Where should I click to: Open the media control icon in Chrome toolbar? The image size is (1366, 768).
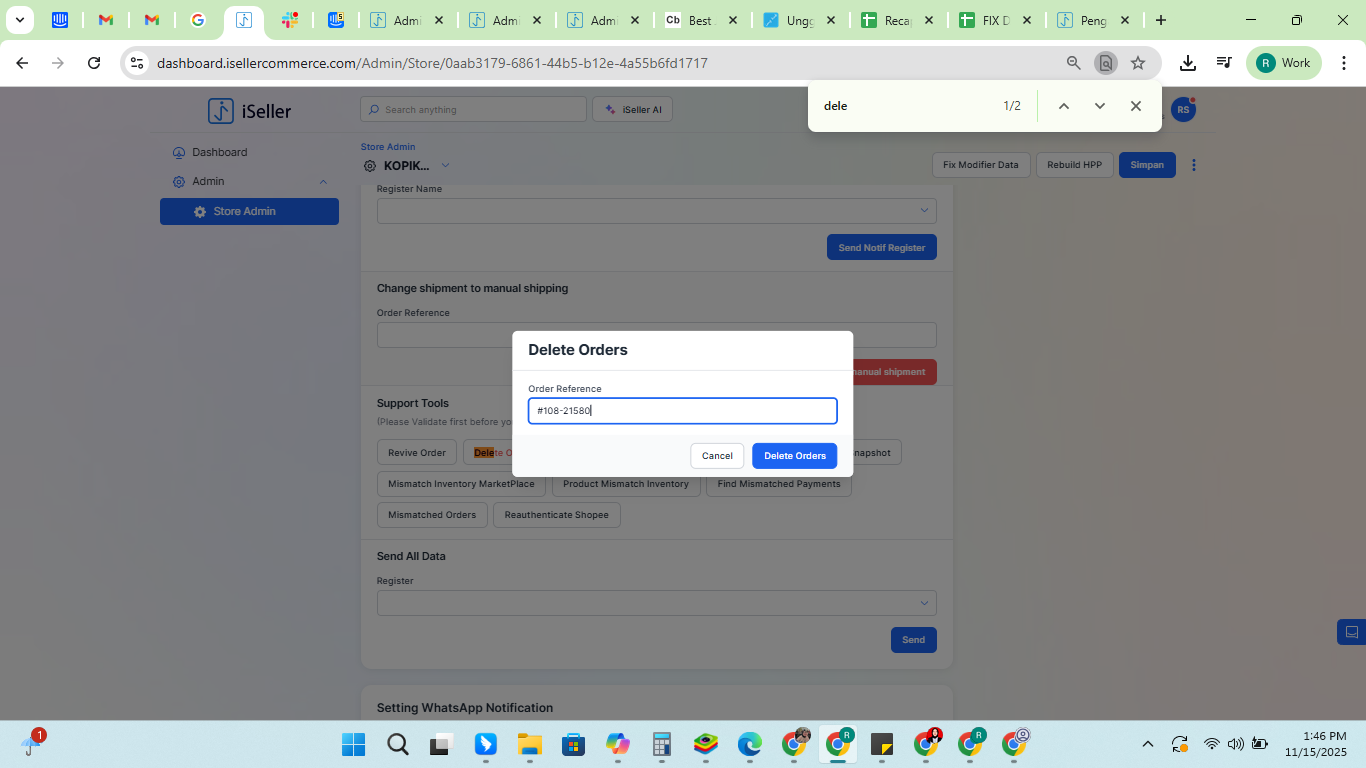pyautogui.click(x=1223, y=63)
